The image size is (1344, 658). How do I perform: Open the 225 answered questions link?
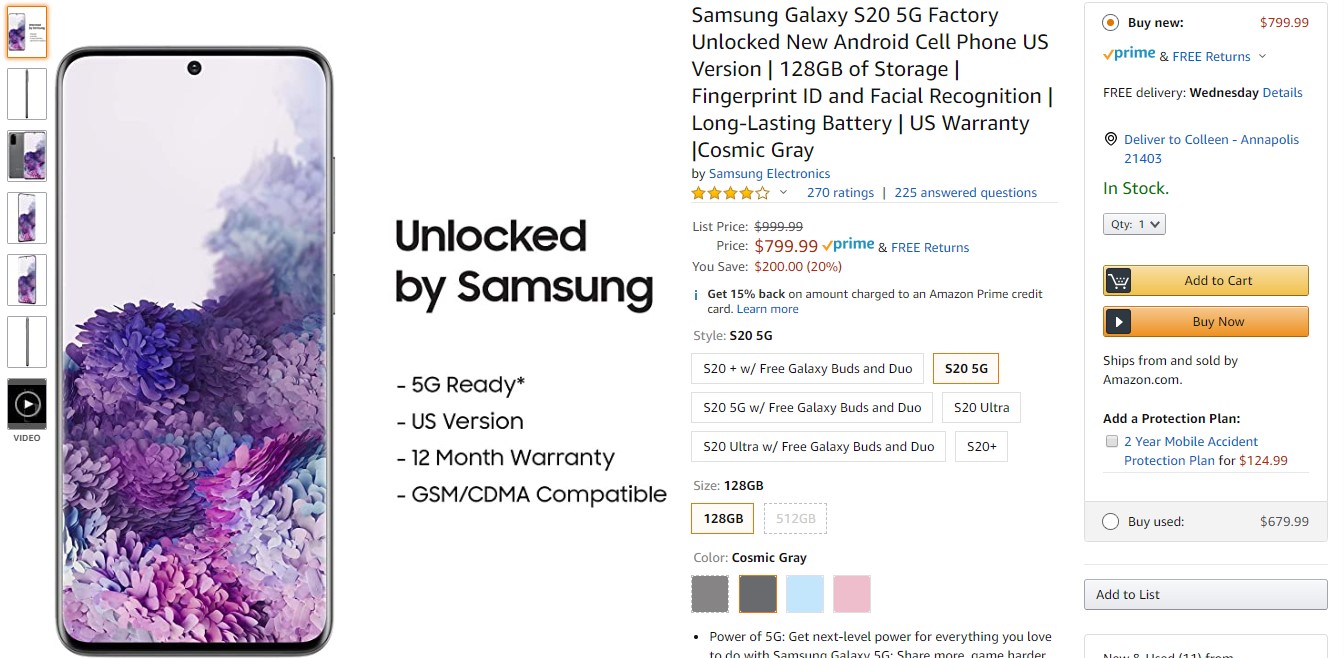pos(965,193)
